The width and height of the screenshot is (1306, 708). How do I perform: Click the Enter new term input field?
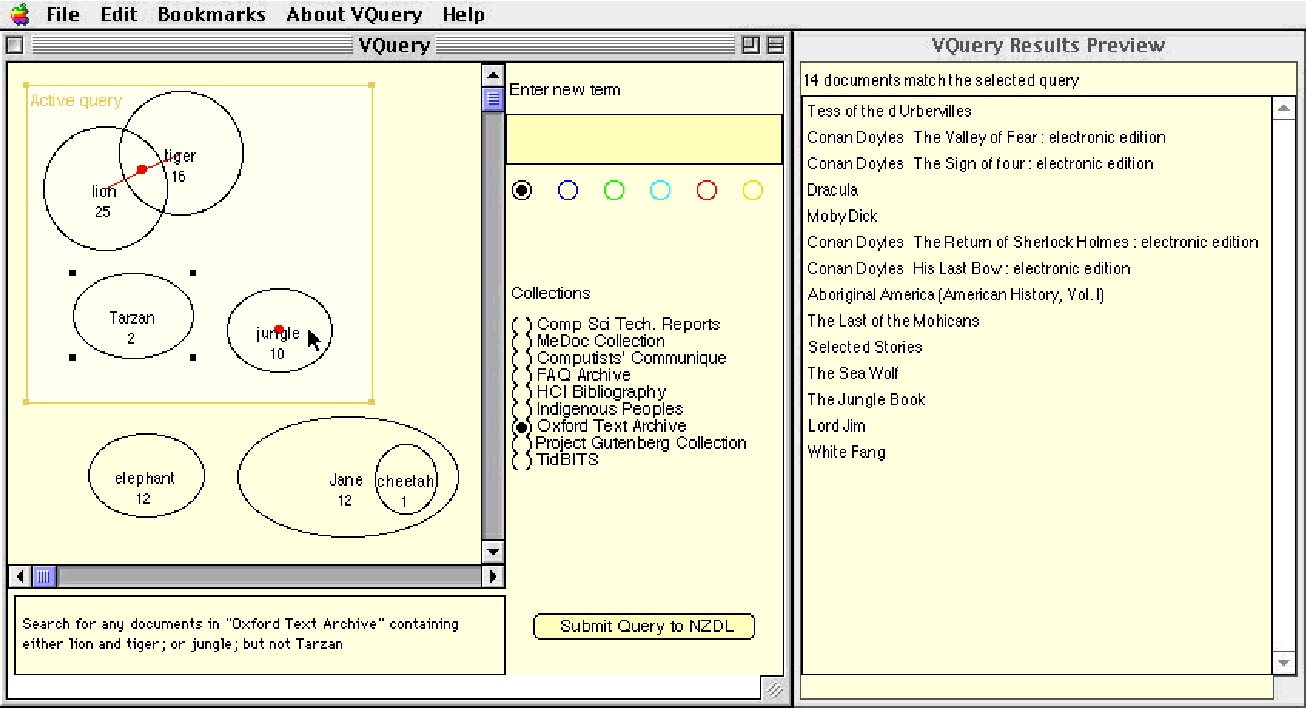click(x=644, y=139)
